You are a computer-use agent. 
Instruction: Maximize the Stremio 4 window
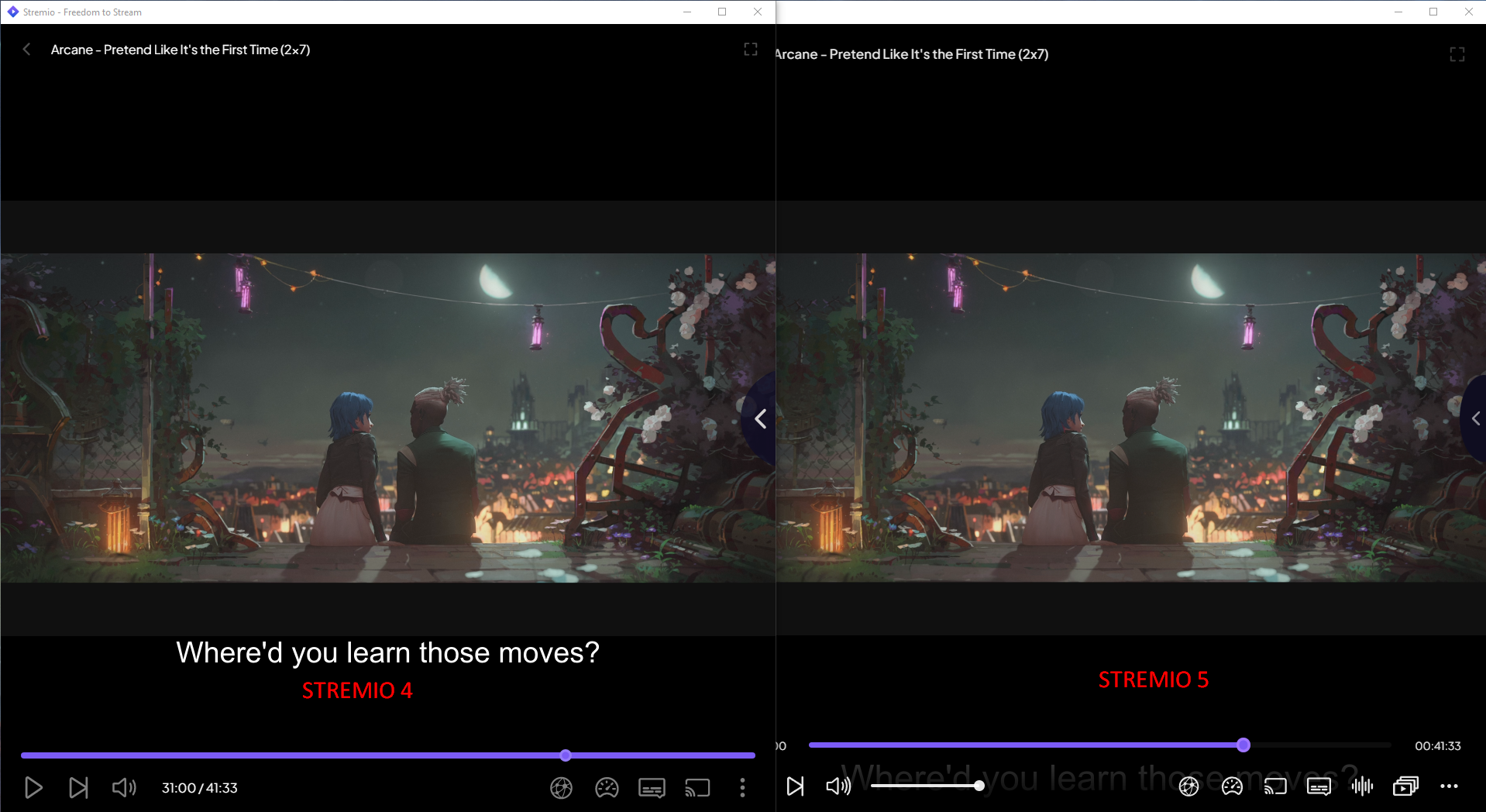coord(722,12)
